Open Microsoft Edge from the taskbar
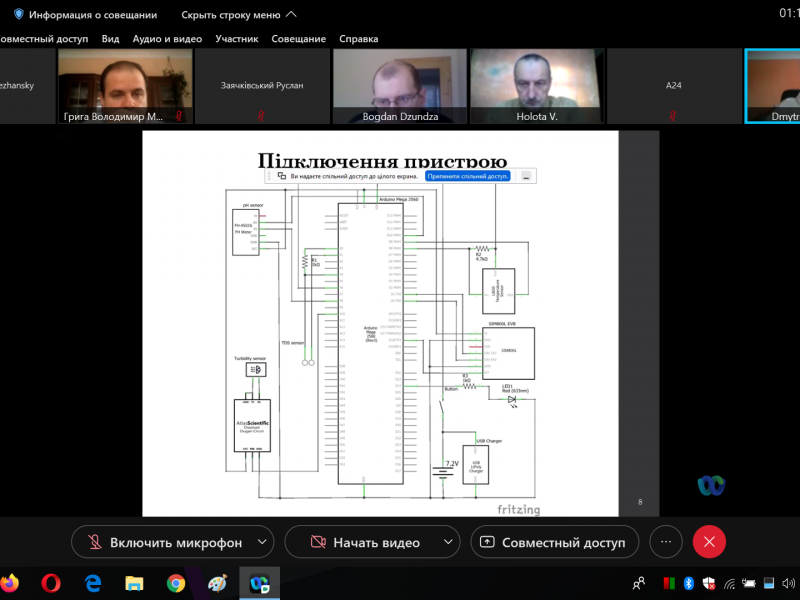This screenshot has height=600, width=800. pyautogui.click(x=93, y=582)
